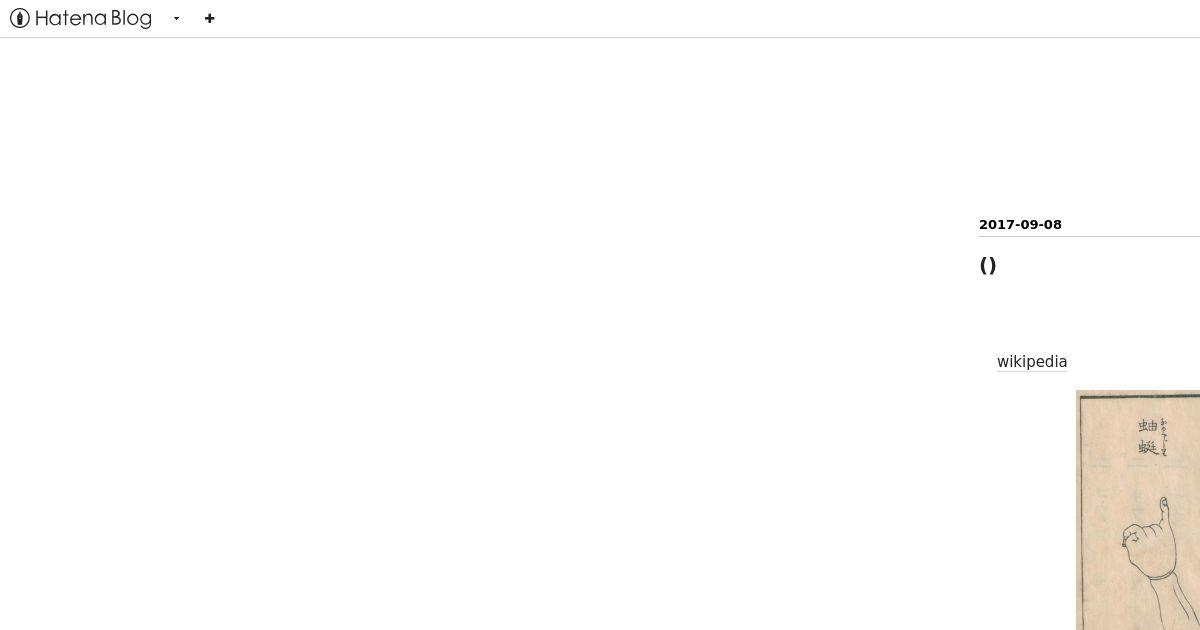1200x630 pixels.
Task: Visit the underlined wikipedia reference
Action: pos(1032,362)
